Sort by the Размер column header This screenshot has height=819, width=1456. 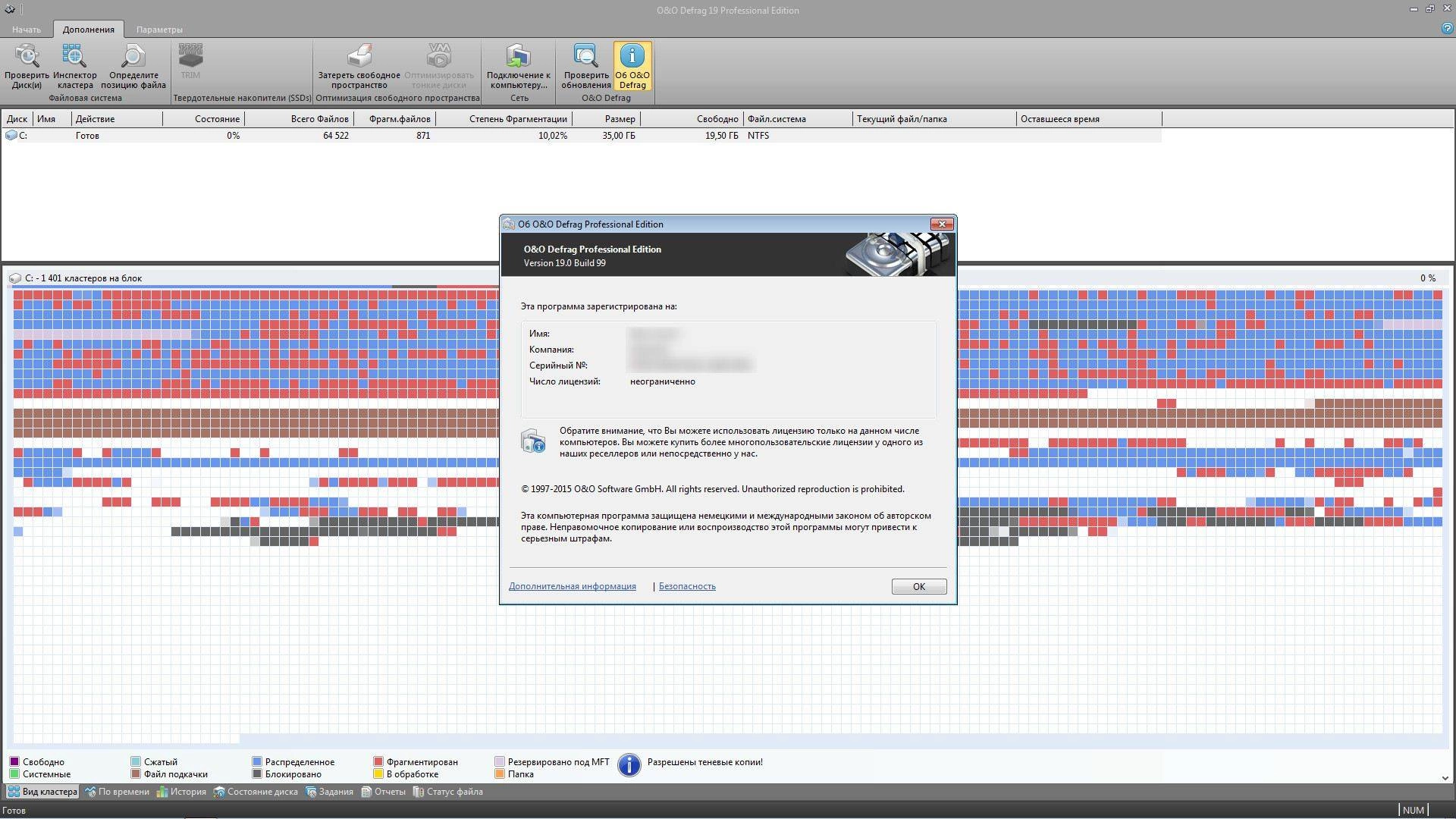point(606,119)
